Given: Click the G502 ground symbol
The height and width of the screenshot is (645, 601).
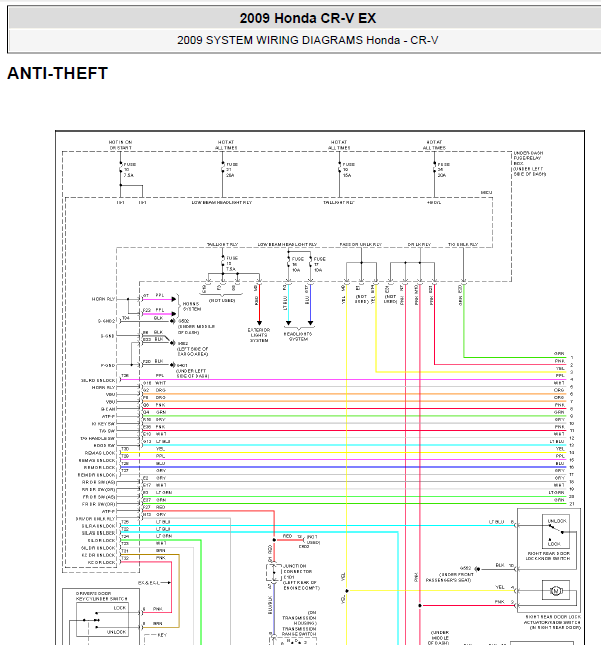Looking at the screenshot, I should 173,321.
